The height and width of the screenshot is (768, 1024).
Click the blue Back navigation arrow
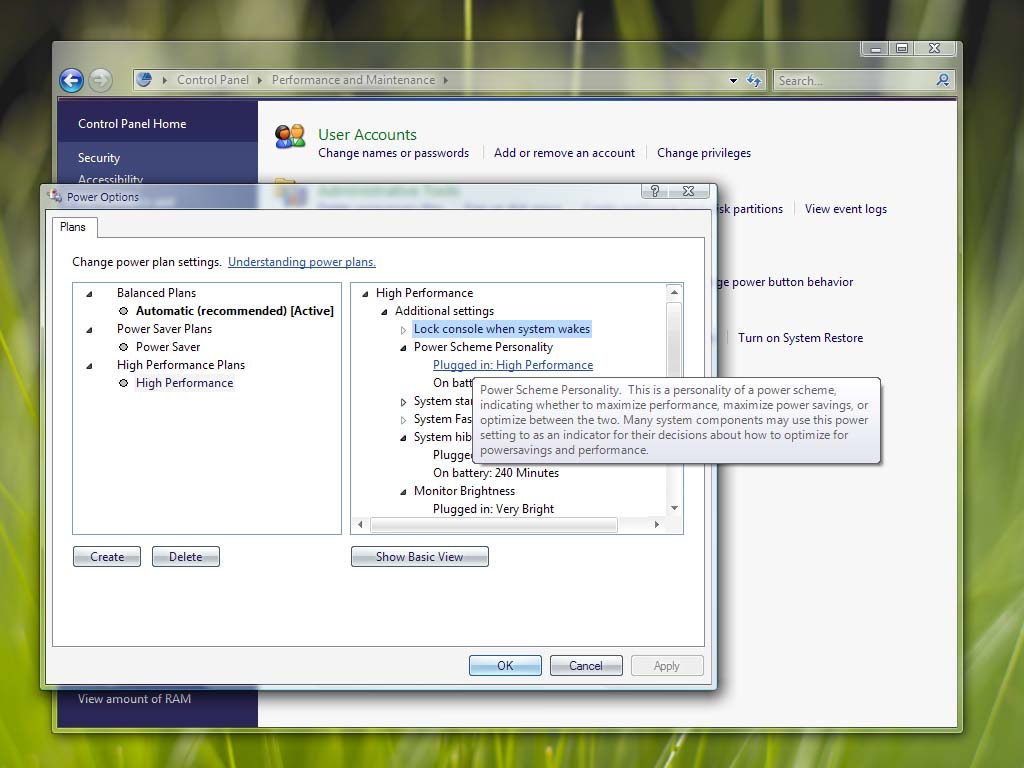(x=71, y=80)
